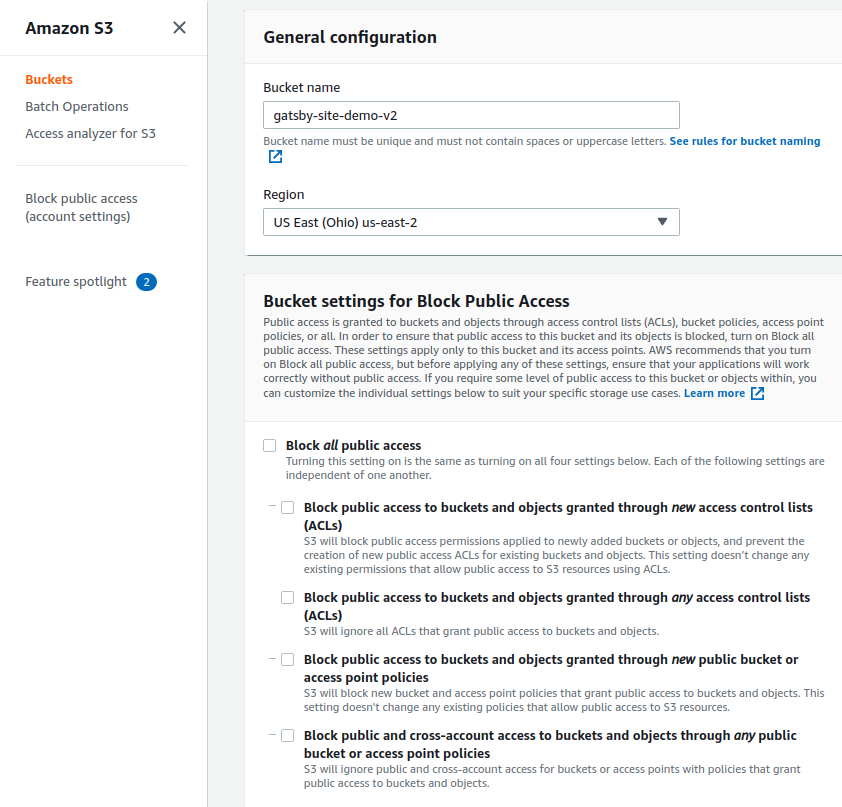This screenshot has height=807, width=842.
Task: Click the Feature spotlight count badge
Action: point(146,281)
